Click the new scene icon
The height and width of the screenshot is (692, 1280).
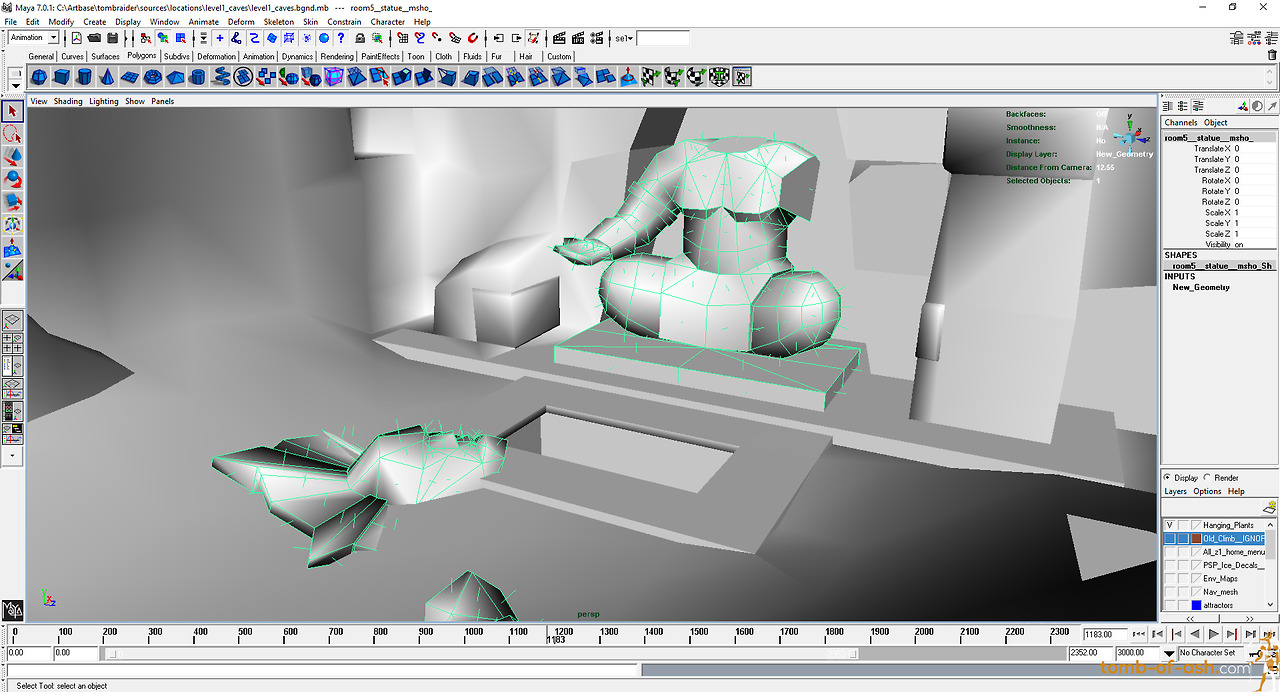[76, 38]
